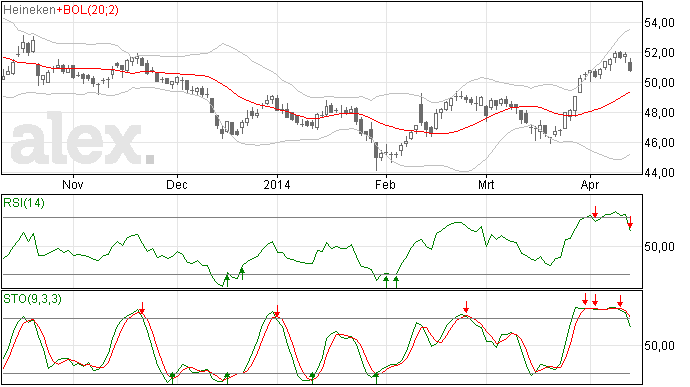Click the 48,00 price axis value
The height and width of the screenshot is (387, 690).
(659, 113)
